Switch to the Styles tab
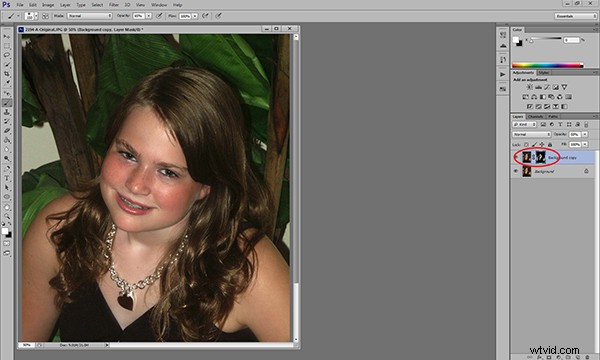Viewport: 600px width, 360px height. 543,73
